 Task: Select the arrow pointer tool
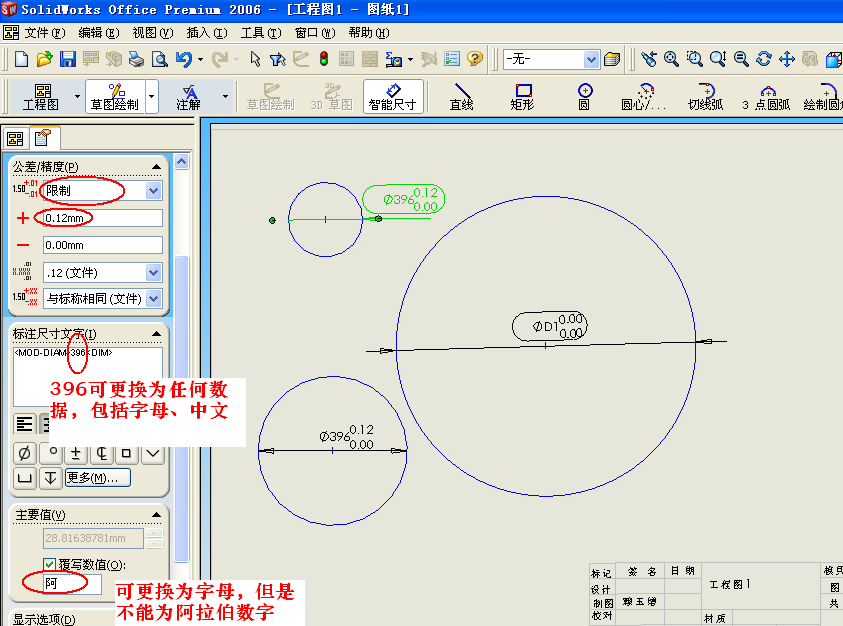[x=255, y=59]
